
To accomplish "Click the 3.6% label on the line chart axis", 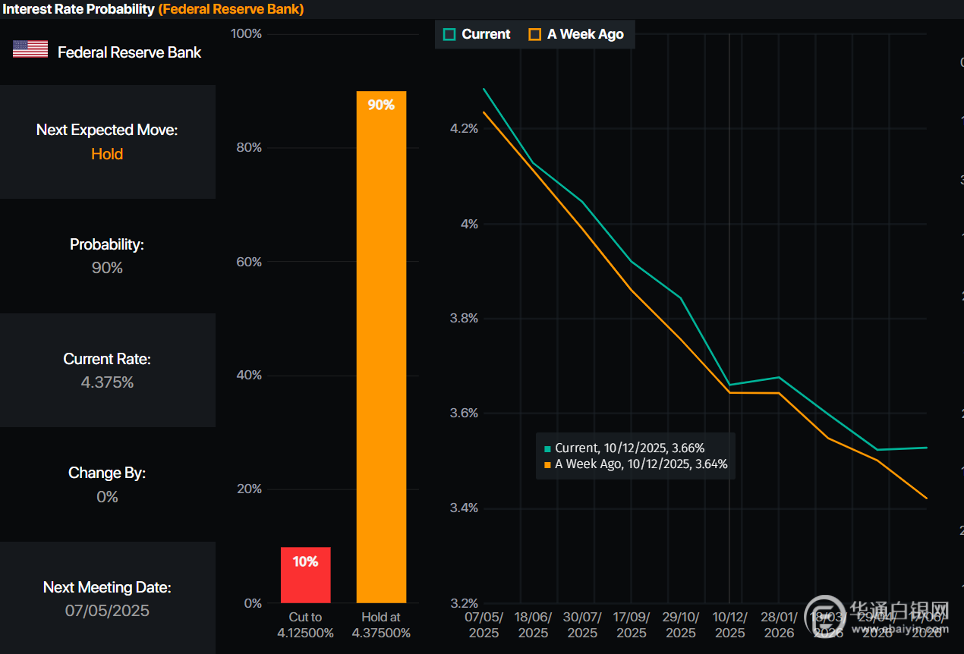I will click(464, 413).
